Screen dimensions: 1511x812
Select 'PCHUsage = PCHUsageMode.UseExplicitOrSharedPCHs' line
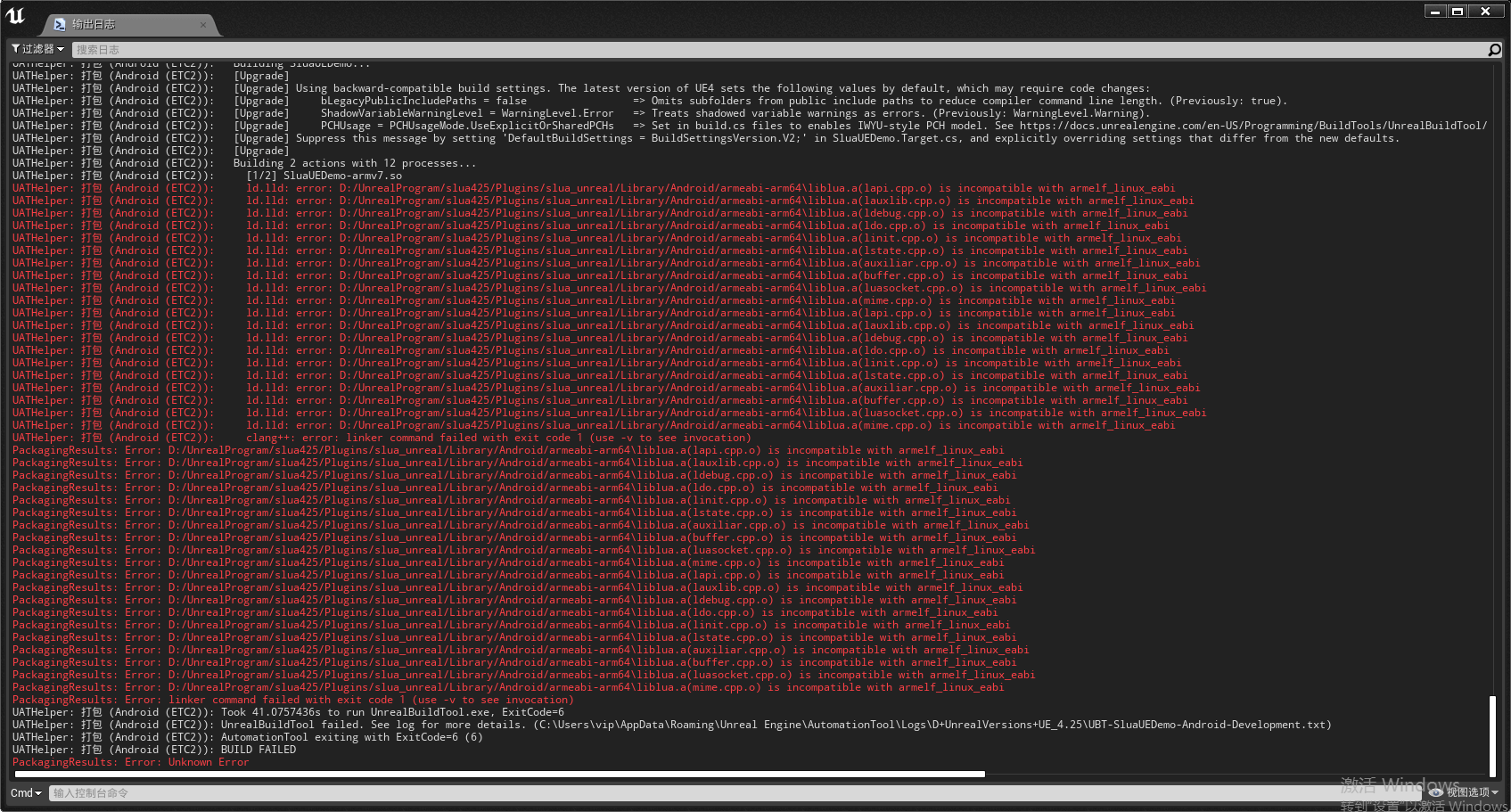pyautogui.click(x=750, y=126)
